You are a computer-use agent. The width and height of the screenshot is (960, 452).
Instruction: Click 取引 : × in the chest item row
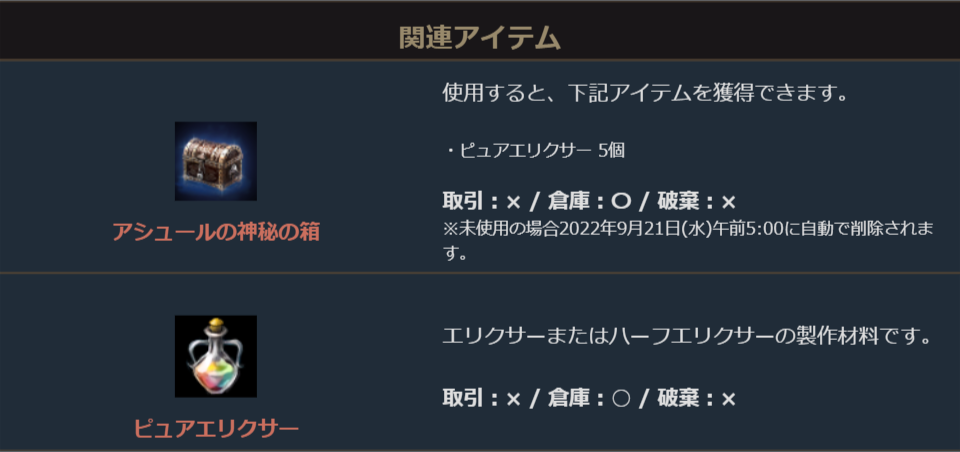click(482, 201)
